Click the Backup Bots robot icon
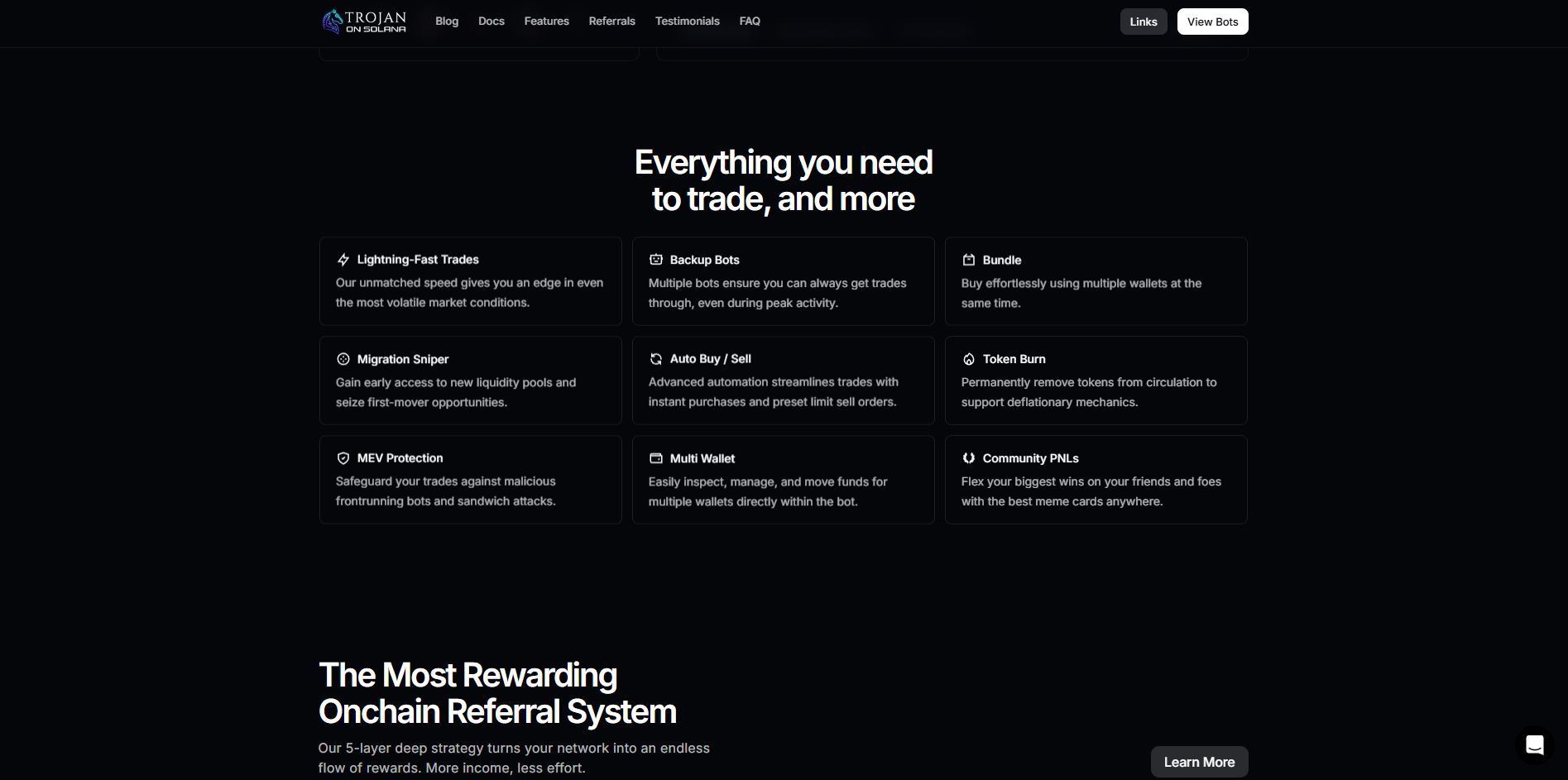Image resolution: width=1568 pixels, height=780 pixels. coord(656,260)
